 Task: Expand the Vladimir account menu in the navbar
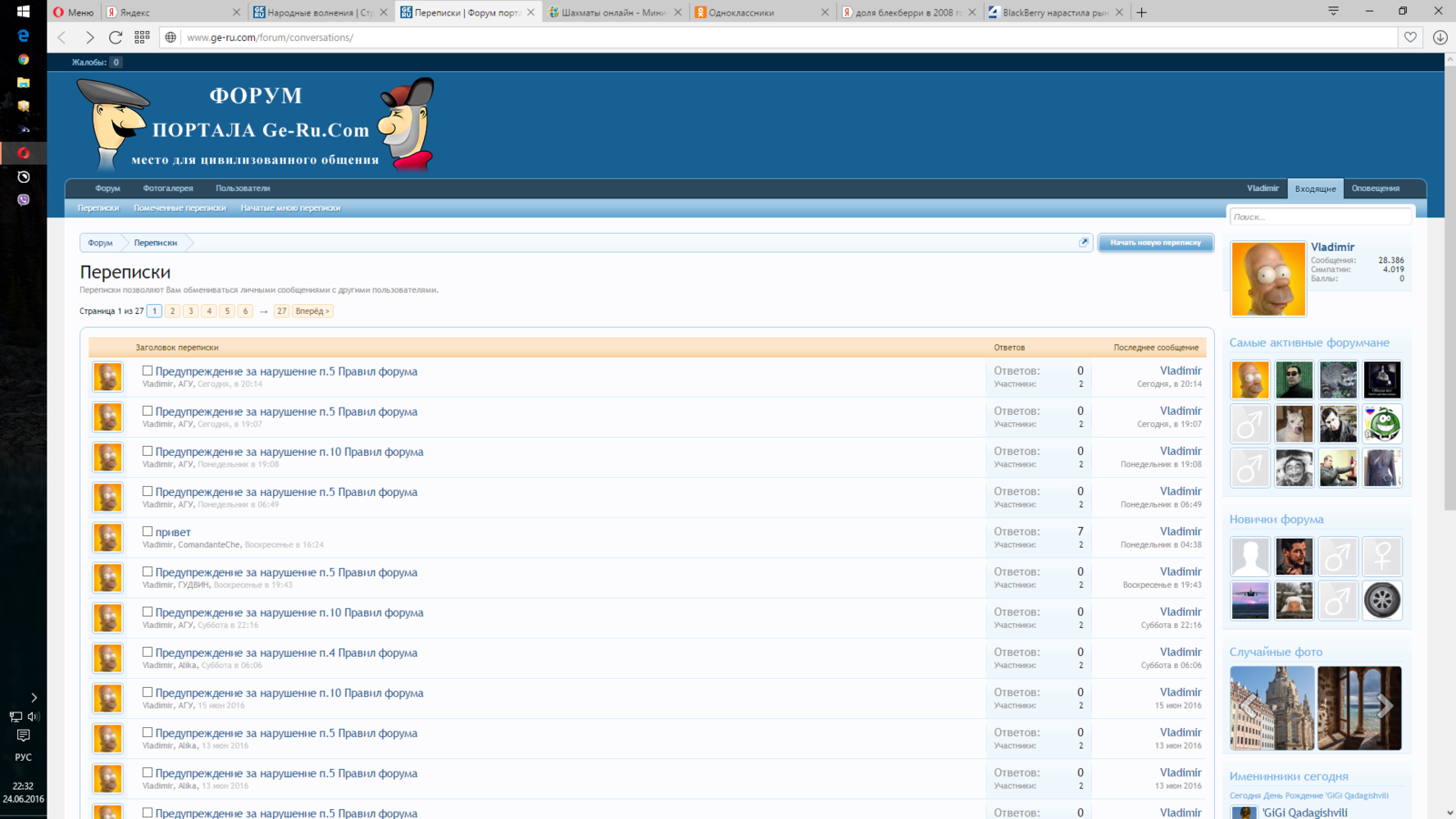pos(1262,188)
